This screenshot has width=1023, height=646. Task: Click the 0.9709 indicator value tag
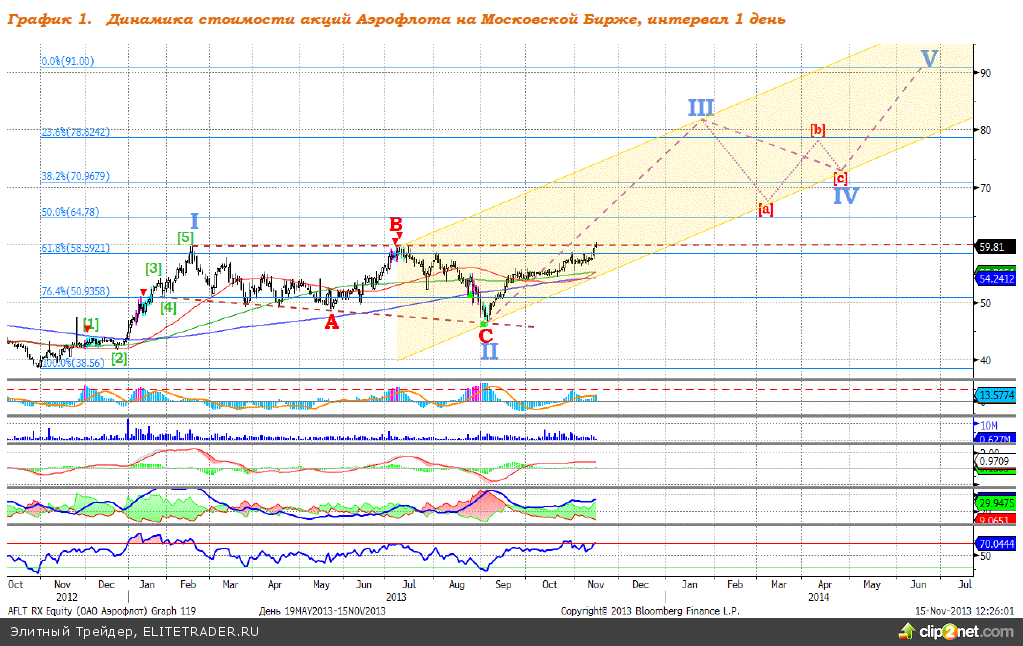point(994,461)
